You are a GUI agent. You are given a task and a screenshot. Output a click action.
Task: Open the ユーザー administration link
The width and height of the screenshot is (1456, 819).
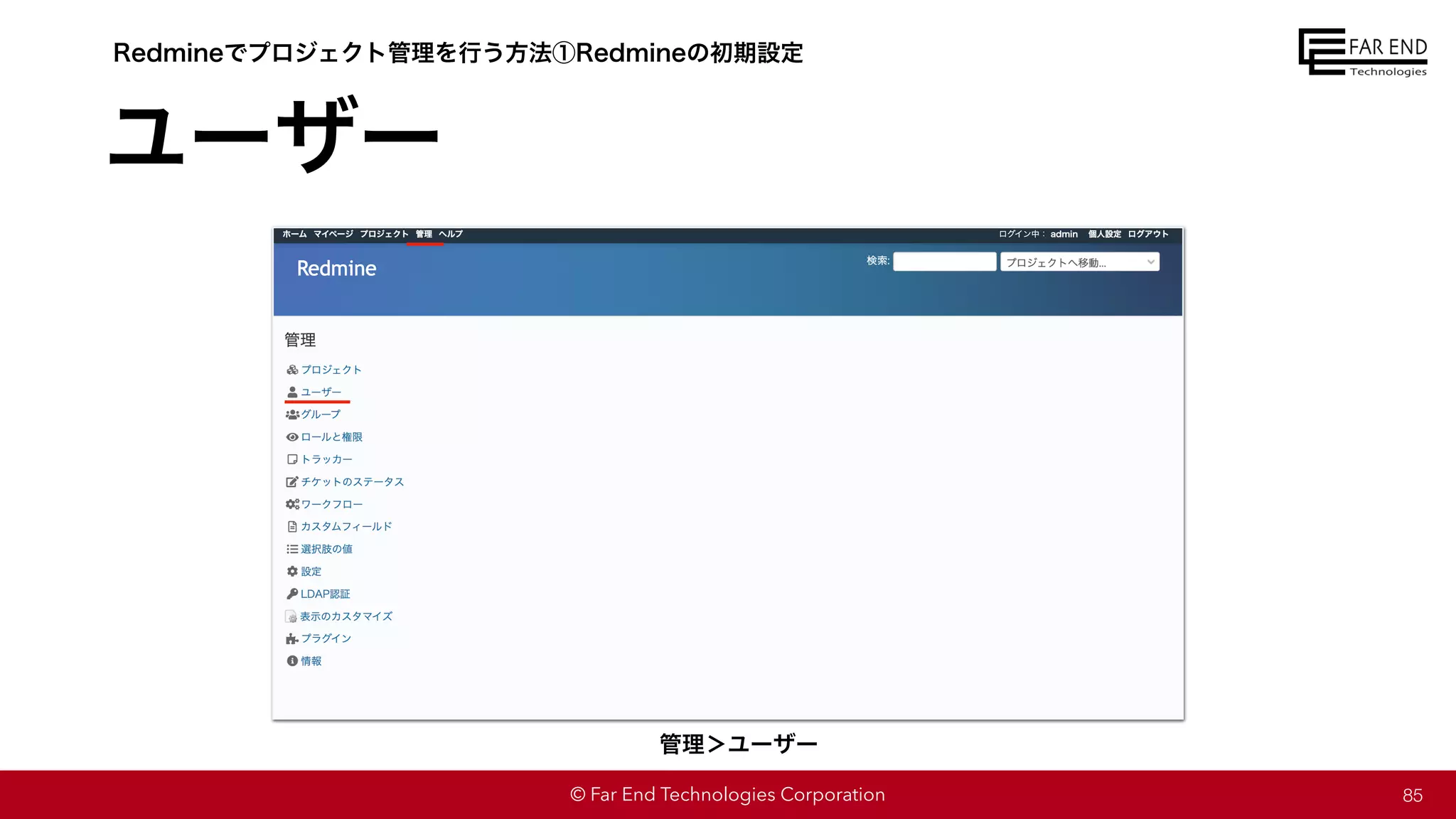click(321, 392)
